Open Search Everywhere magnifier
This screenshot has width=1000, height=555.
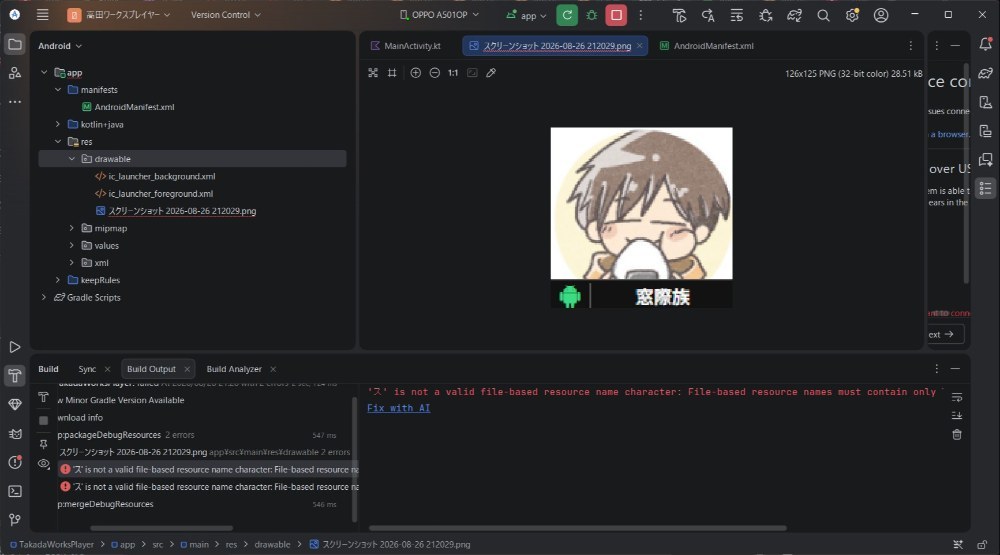[823, 15]
